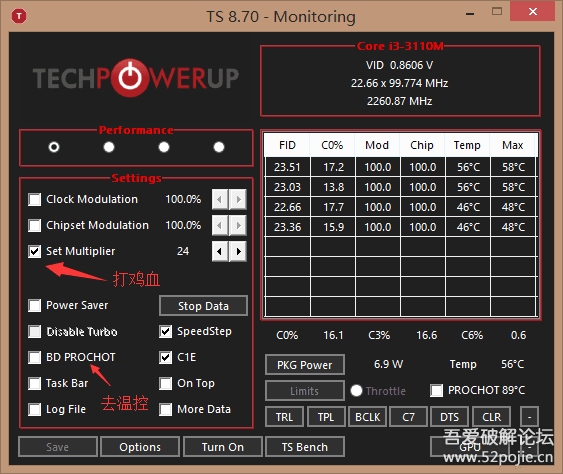This screenshot has height=474, width=563.
Task: Click the Stop Data button
Action: click(x=203, y=306)
